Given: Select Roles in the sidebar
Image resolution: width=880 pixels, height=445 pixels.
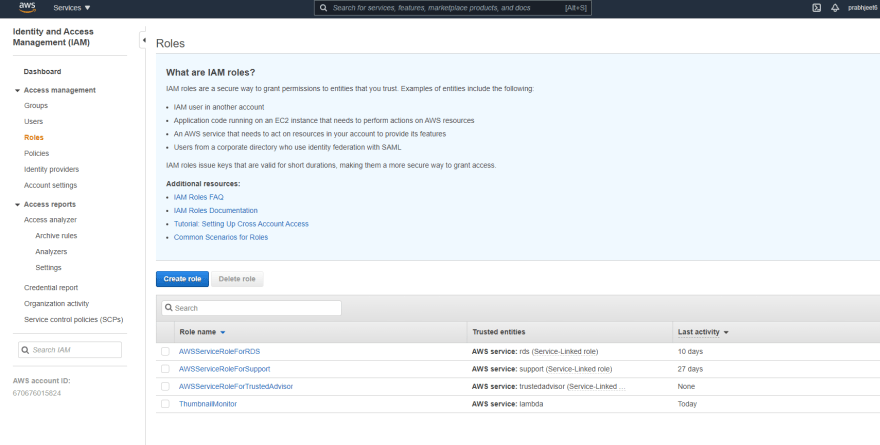Looking at the screenshot, I should point(34,137).
